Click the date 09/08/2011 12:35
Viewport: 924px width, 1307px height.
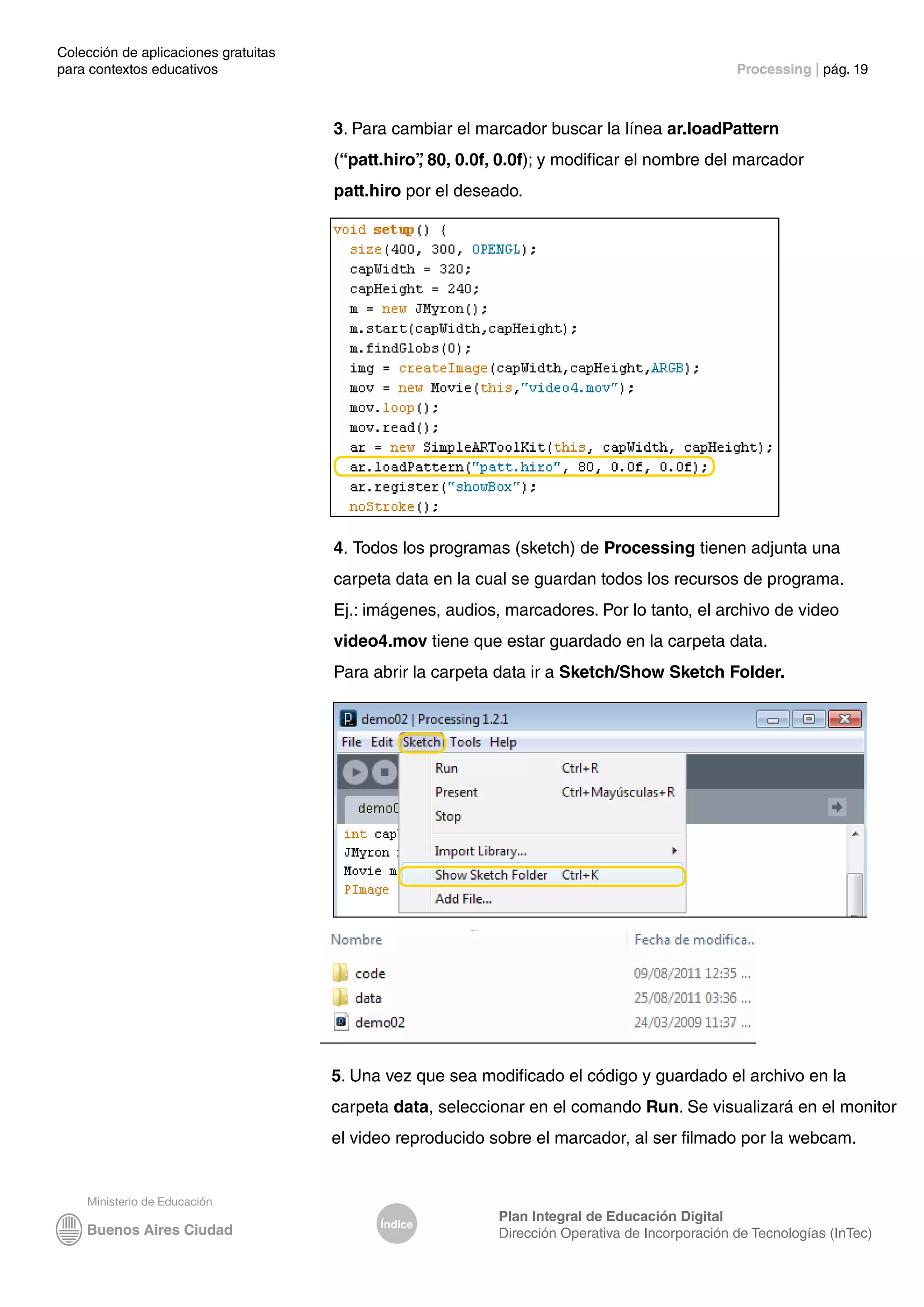coord(693,973)
